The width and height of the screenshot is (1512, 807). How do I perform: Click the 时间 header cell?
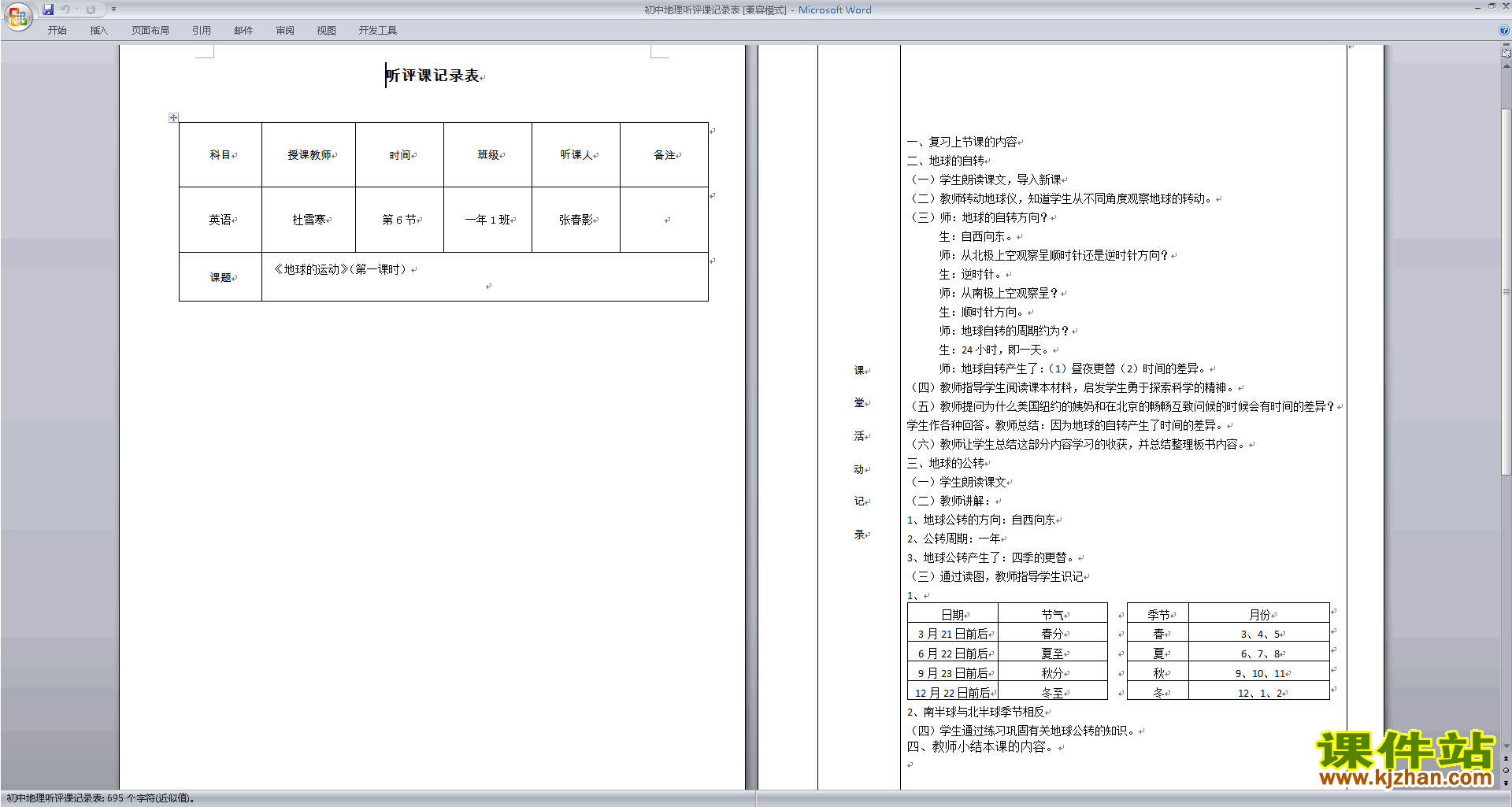(400, 155)
